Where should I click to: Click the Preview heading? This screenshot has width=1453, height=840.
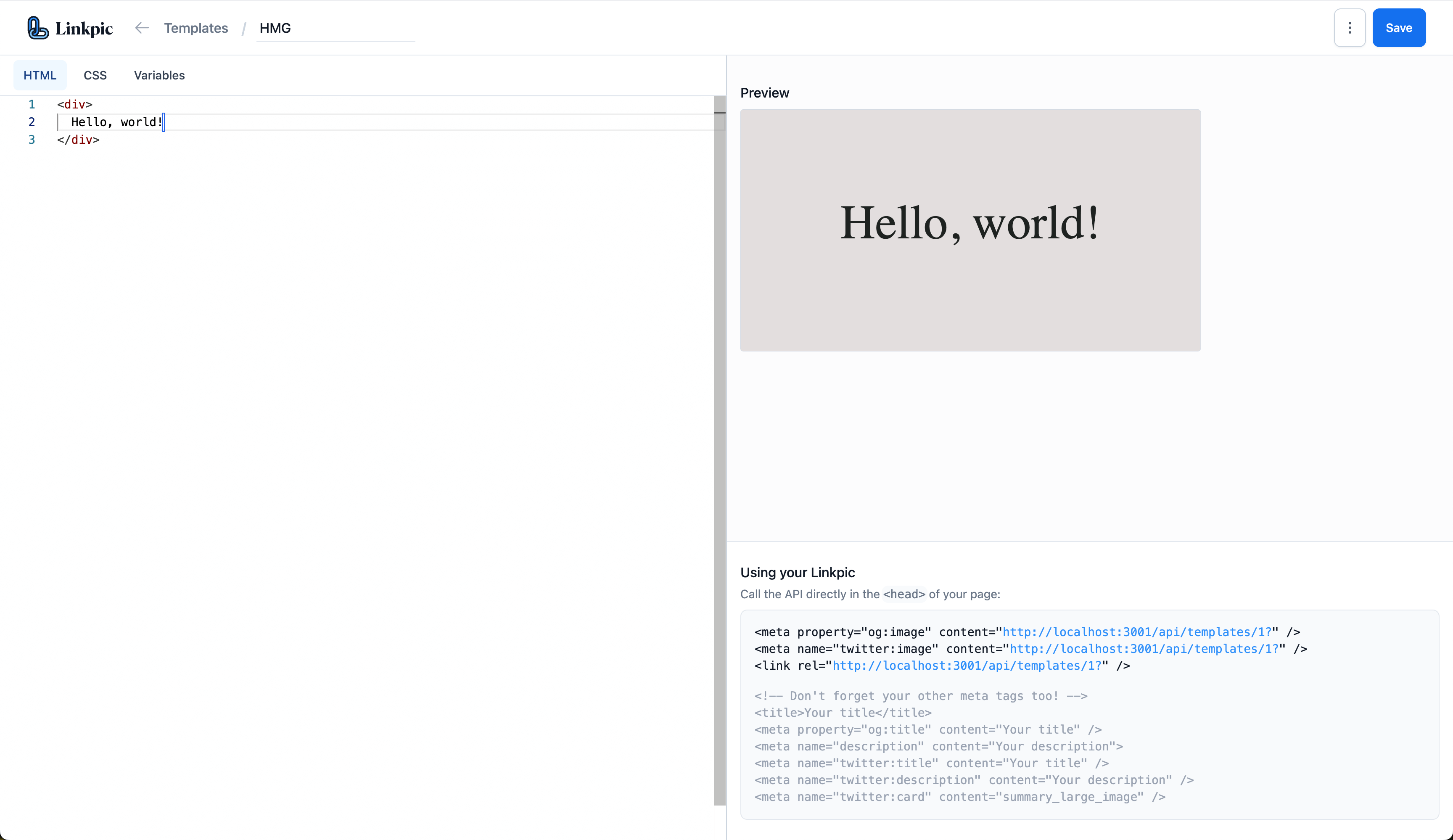(765, 92)
